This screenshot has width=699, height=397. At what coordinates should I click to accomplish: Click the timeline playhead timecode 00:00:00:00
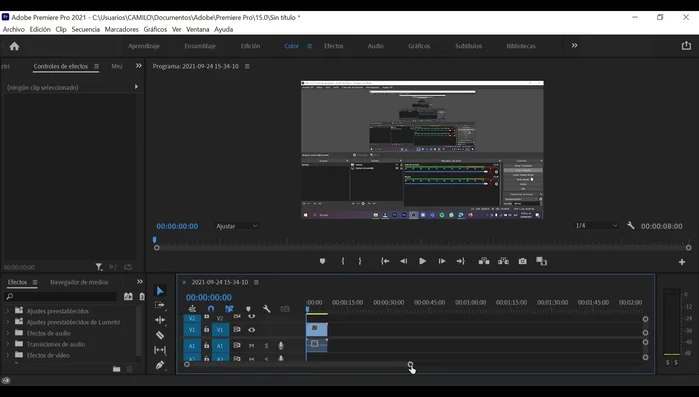coord(209,297)
